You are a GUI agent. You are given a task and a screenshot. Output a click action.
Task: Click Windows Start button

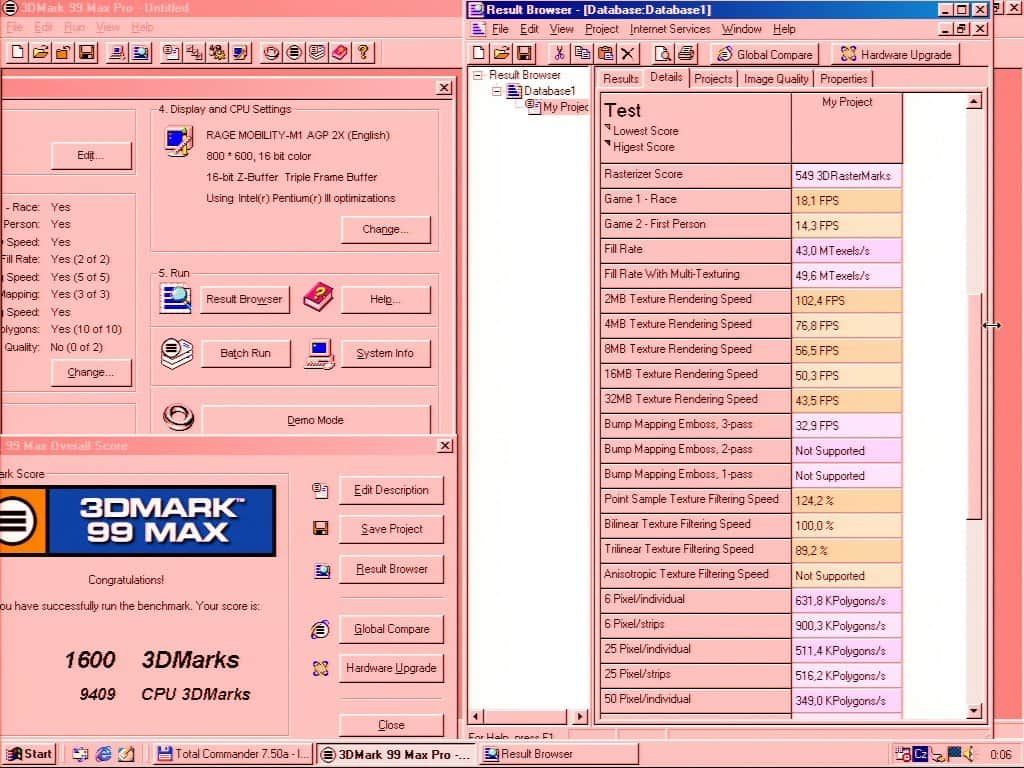click(30, 754)
